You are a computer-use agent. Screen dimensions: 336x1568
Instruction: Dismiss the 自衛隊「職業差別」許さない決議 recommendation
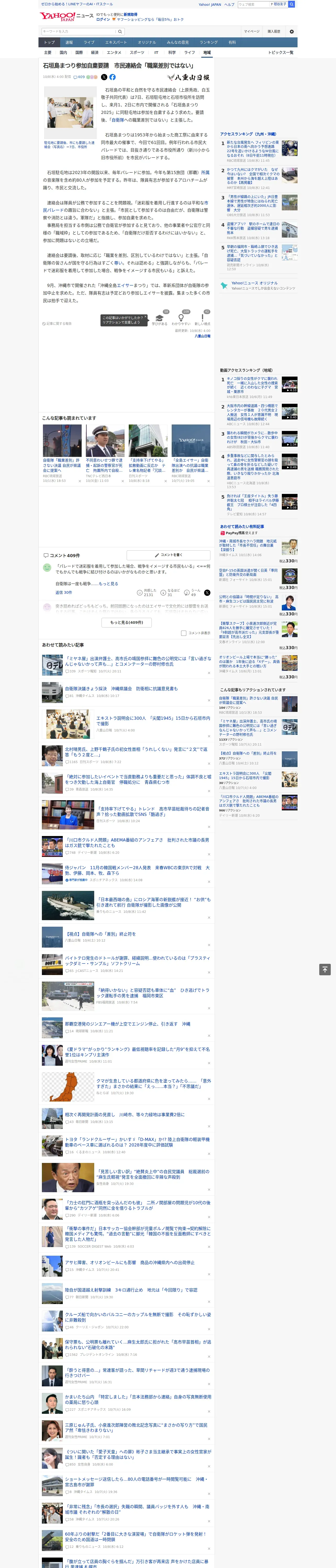[x=79, y=481]
